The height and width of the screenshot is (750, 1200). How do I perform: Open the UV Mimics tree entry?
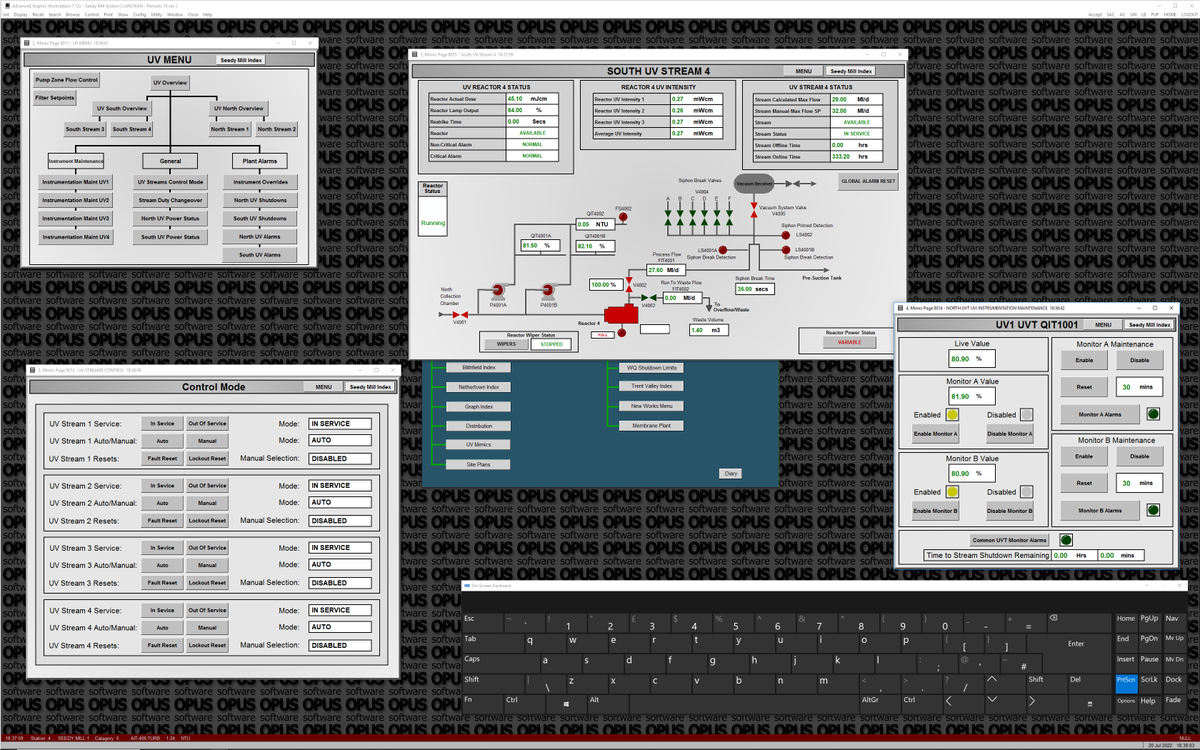479,444
